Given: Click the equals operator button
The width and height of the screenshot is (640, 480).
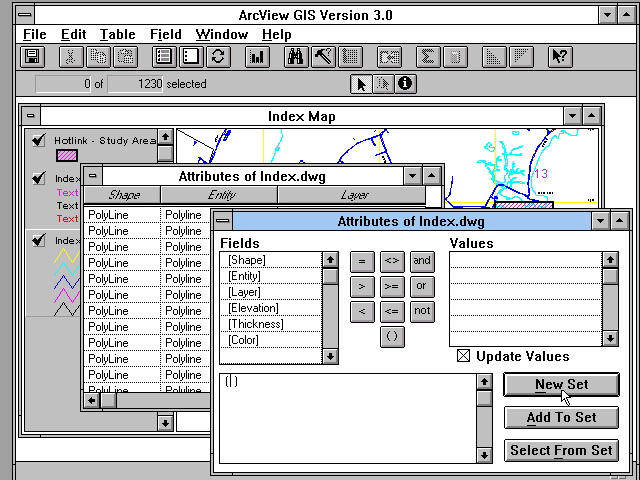Looking at the screenshot, I should [x=362, y=261].
